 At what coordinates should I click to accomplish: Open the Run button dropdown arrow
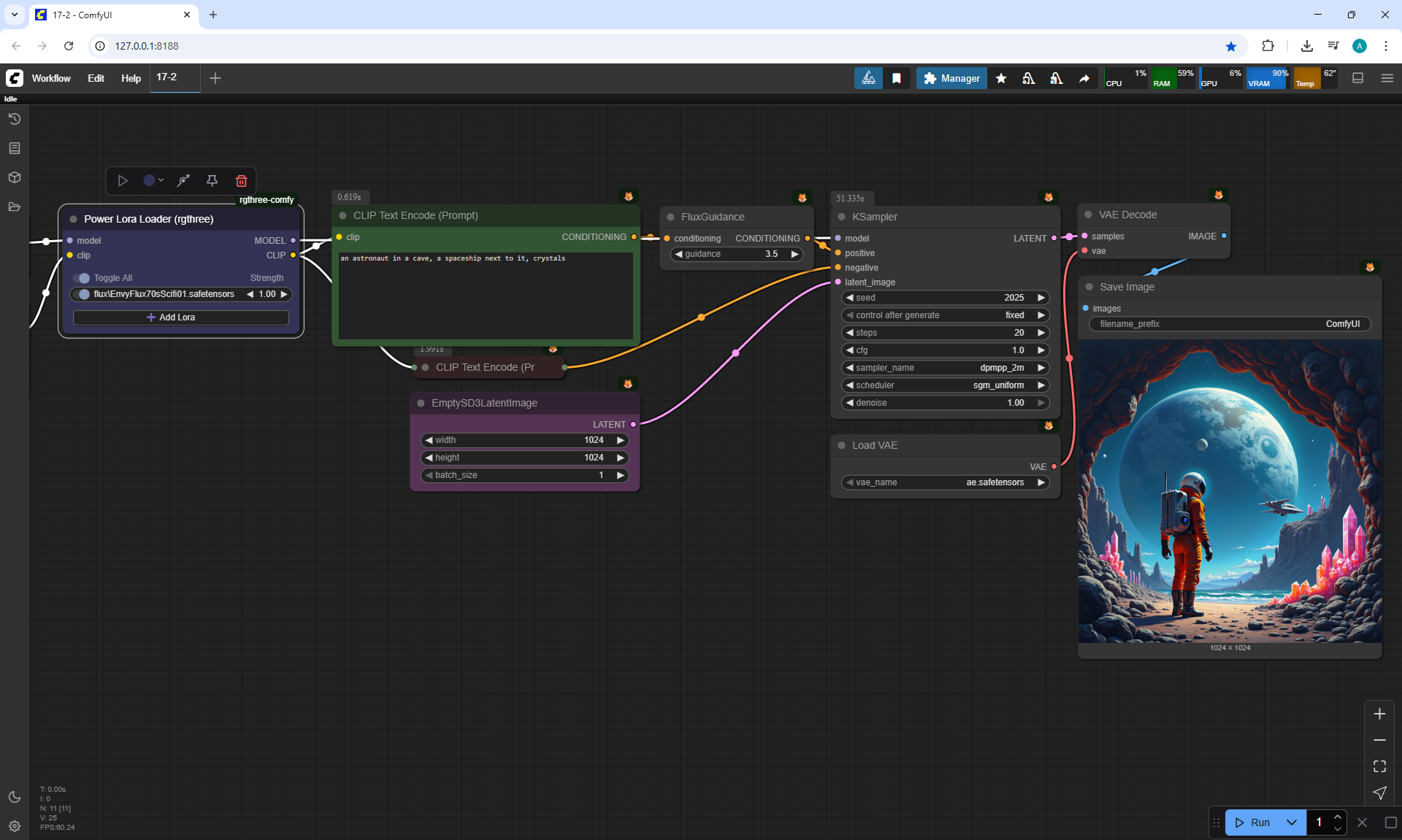tap(1292, 822)
